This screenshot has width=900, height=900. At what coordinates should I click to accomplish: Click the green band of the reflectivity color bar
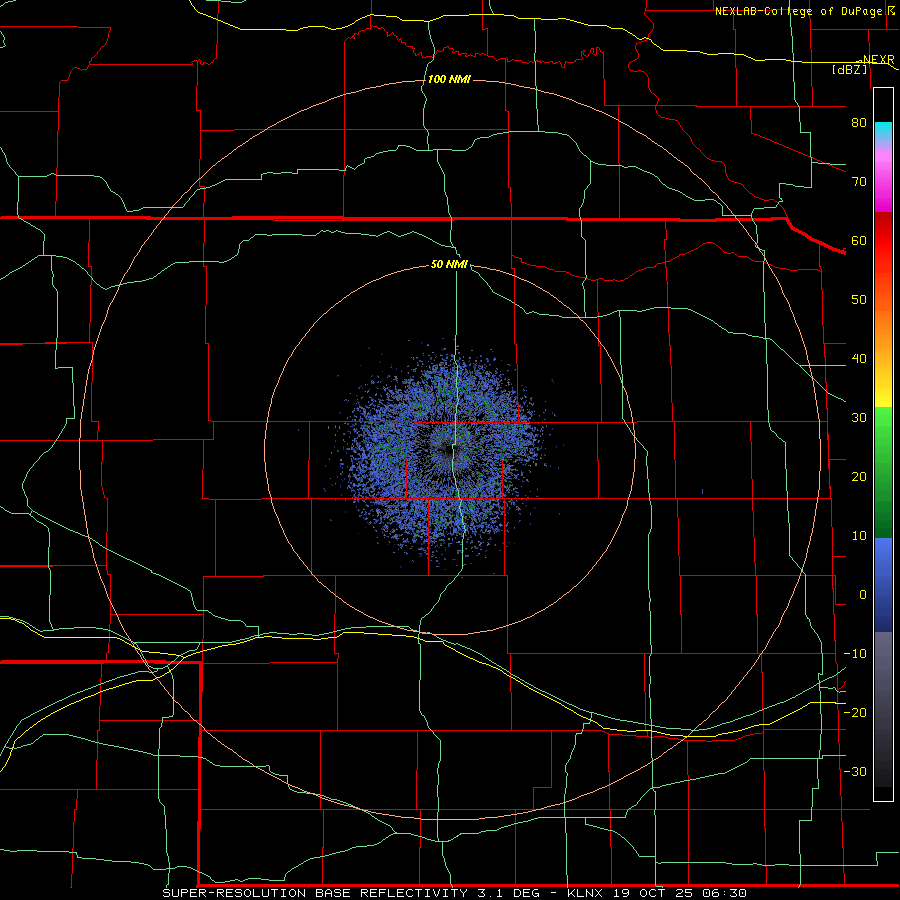click(x=883, y=472)
